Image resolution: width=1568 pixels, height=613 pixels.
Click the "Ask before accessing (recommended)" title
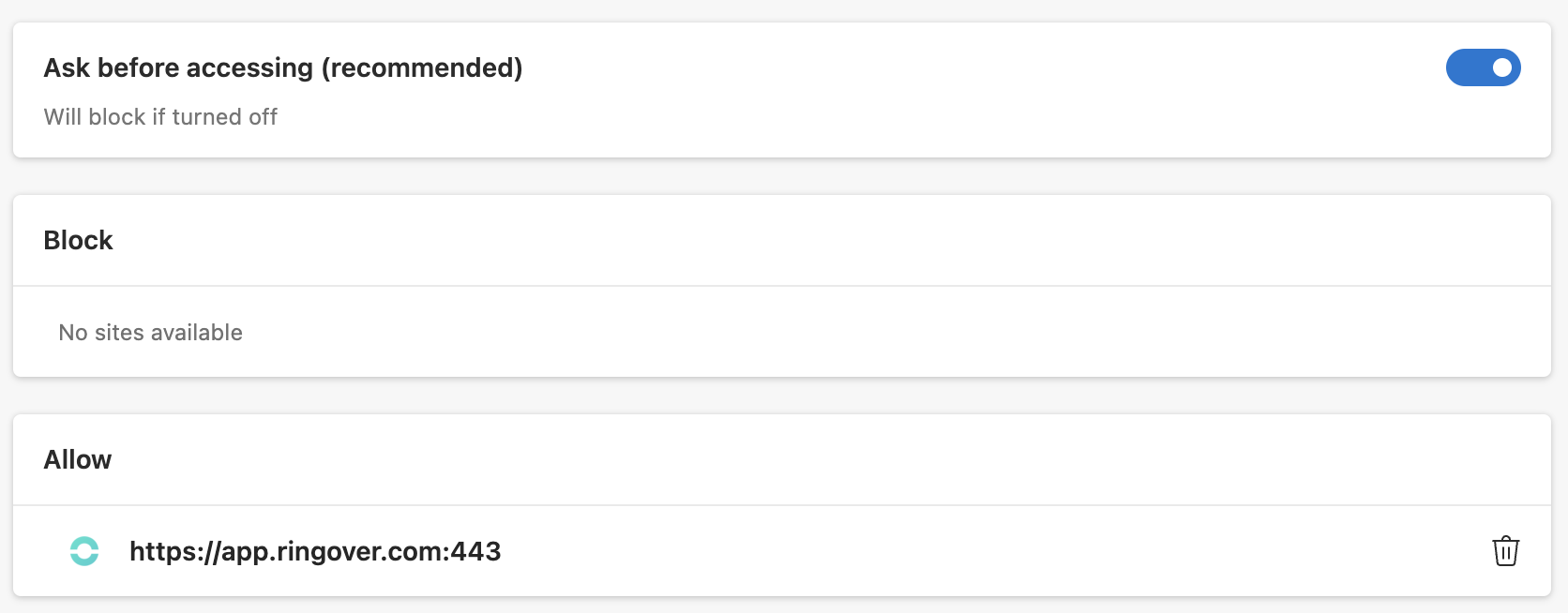pyautogui.click(x=283, y=67)
